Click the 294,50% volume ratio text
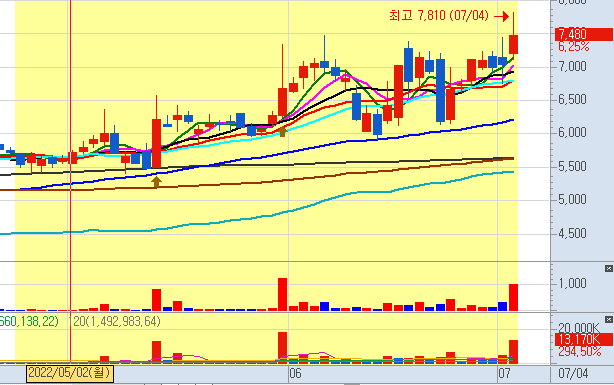 tap(580, 351)
